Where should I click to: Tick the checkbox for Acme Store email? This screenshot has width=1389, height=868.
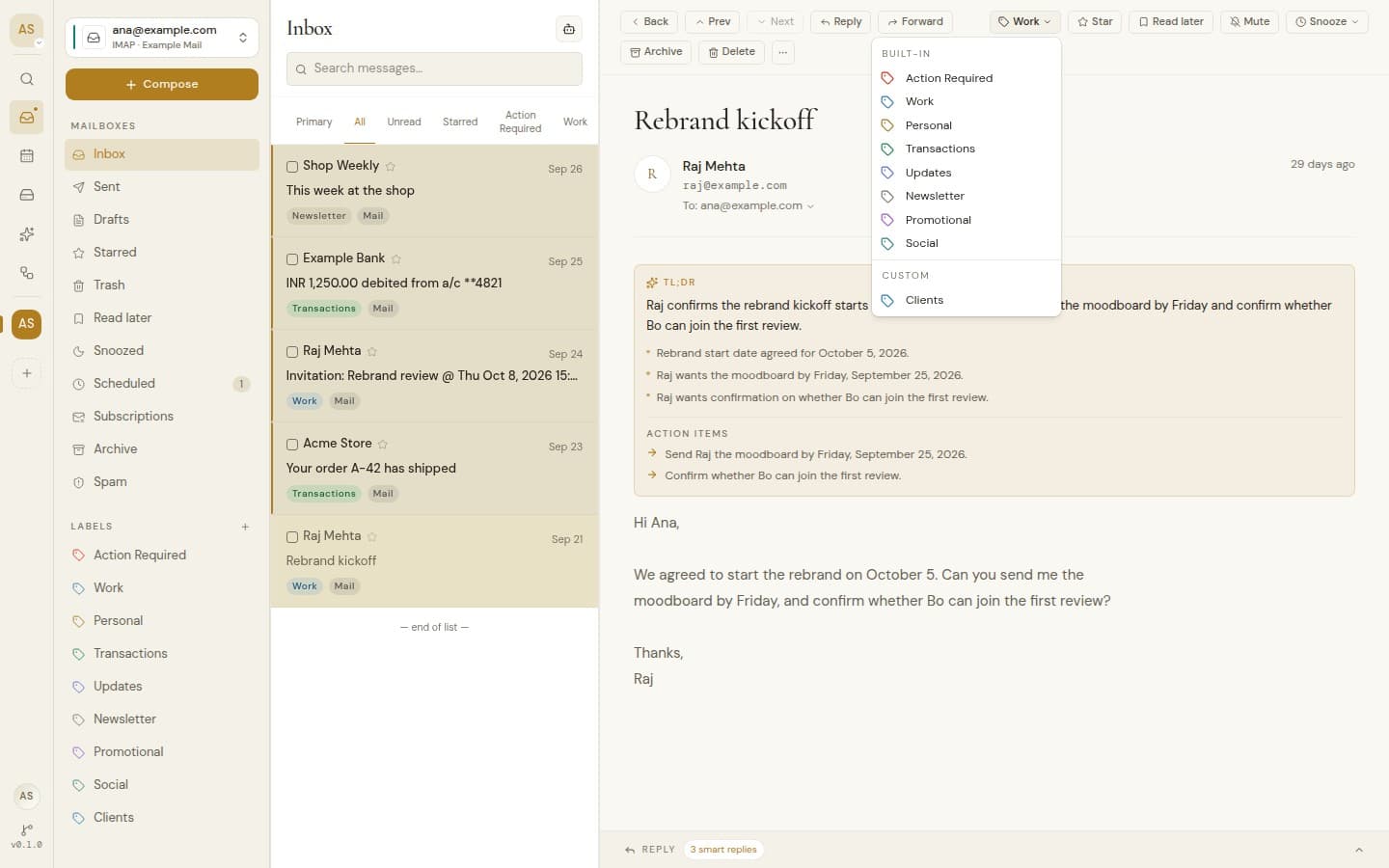tap(292, 445)
